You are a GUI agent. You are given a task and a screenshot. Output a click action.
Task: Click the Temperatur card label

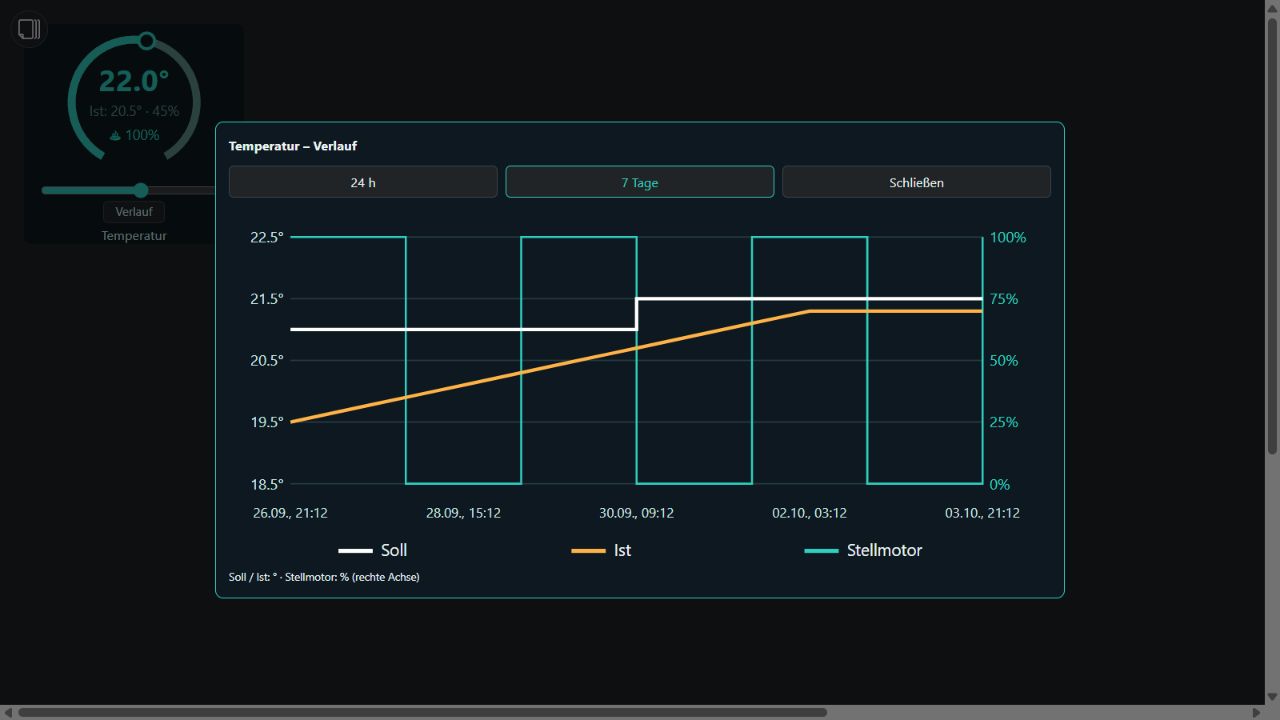(134, 236)
